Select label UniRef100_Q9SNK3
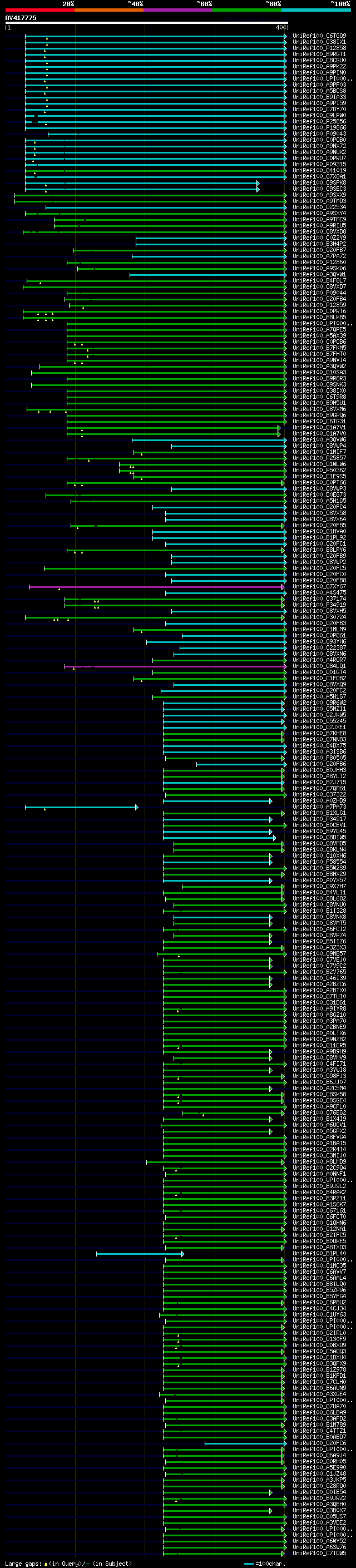 coord(319,385)
